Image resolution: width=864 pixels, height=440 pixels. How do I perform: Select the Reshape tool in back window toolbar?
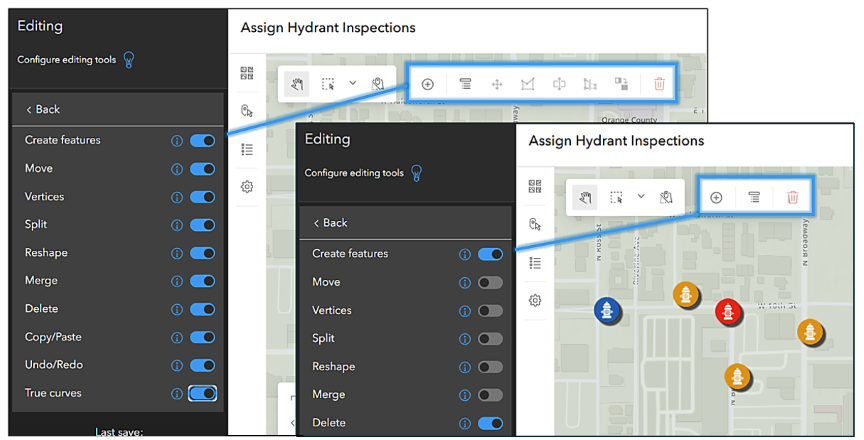pyautogui.click(x=590, y=84)
